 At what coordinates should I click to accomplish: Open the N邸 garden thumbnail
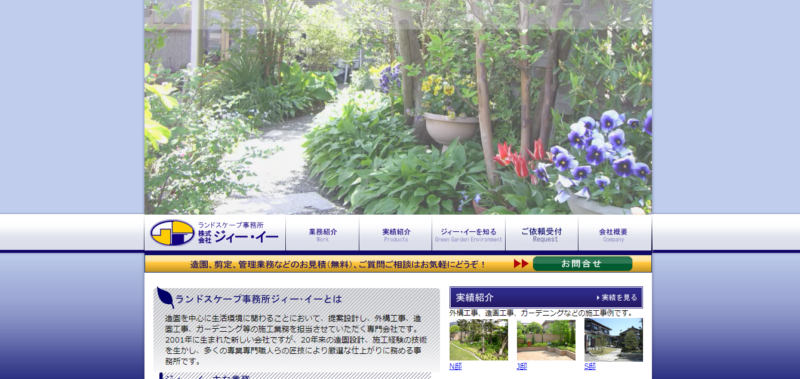coord(479,340)
